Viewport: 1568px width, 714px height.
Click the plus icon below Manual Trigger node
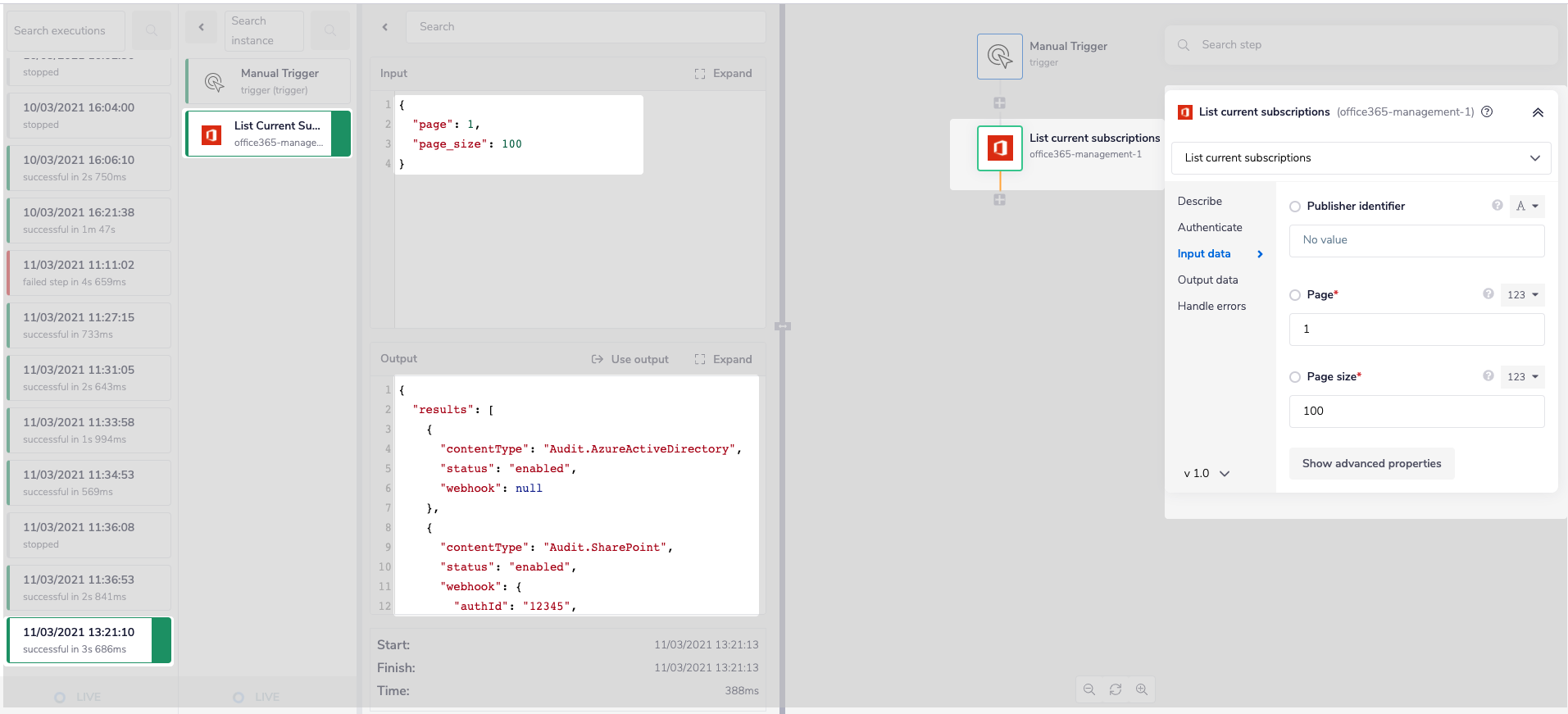coord(999,103)
